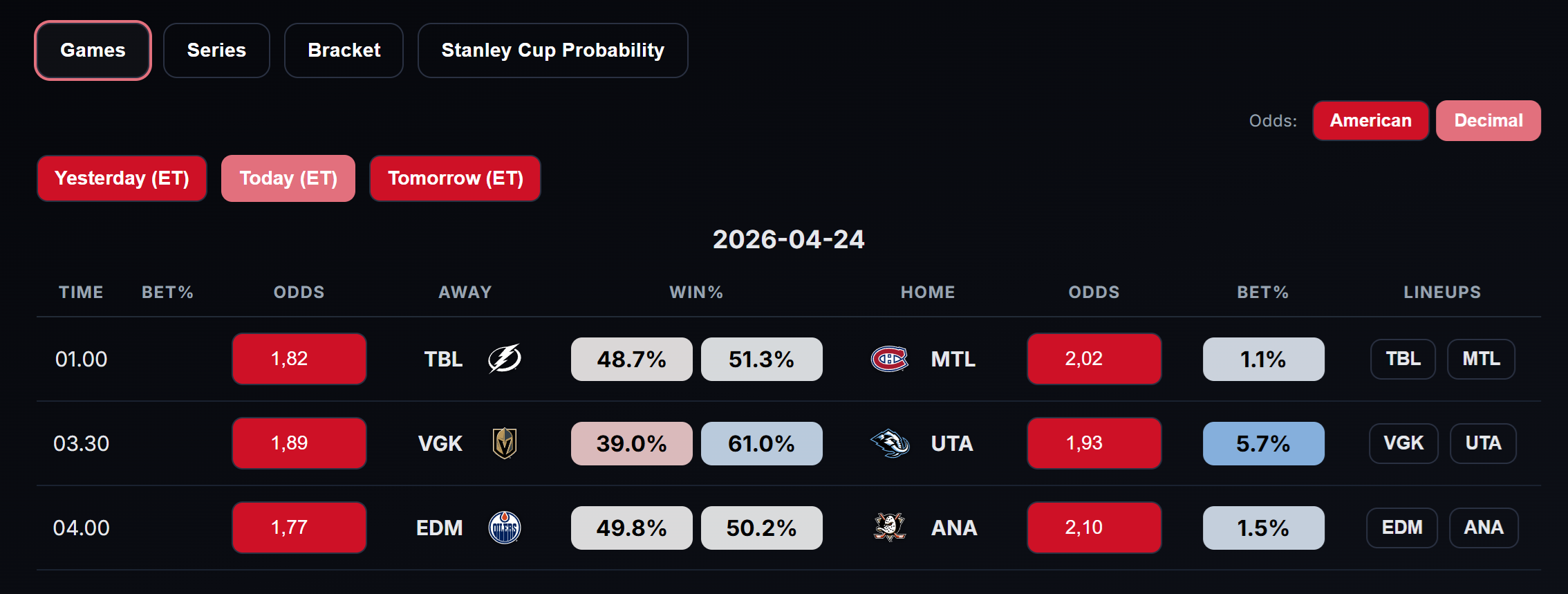Image resolution: width=1568 pixels, height=594 pixels.
Task: Switch odds format to American
Action: (x=1370, y=120)
